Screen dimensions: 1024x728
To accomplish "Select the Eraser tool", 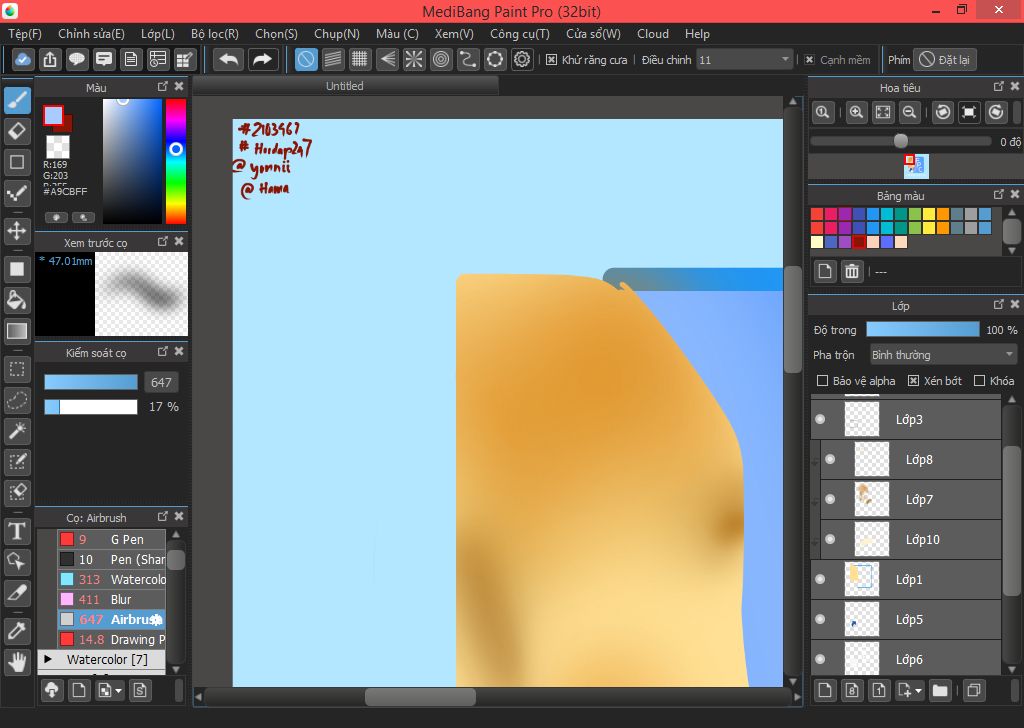I will point(18,131).
